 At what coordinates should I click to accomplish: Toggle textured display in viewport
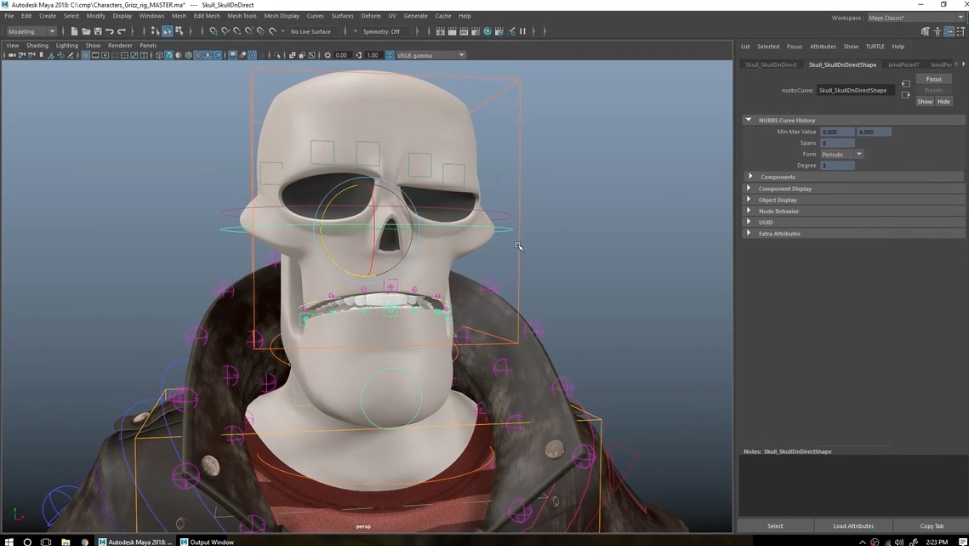[x=198, y=55]
